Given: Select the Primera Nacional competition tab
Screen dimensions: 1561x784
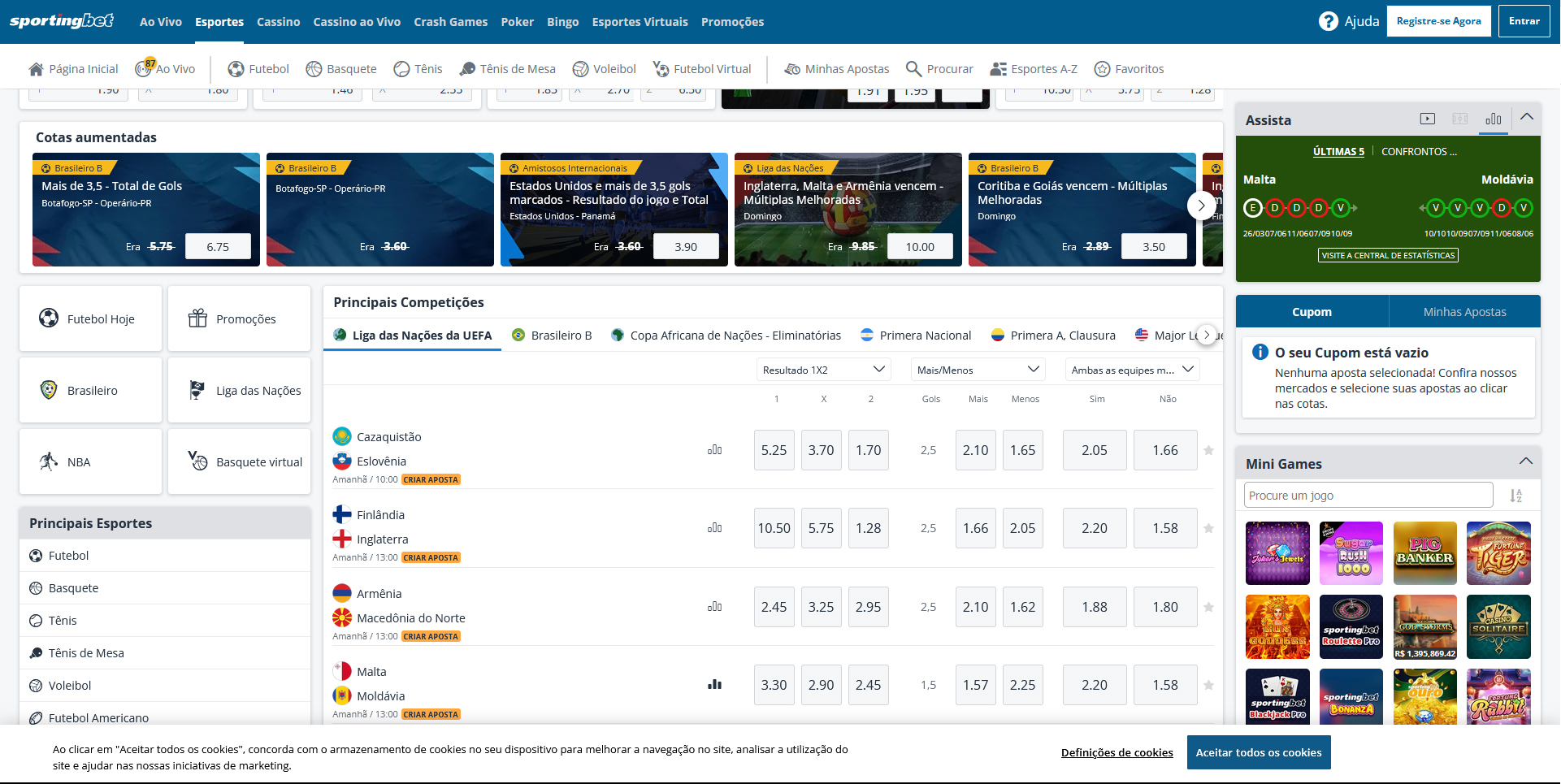Looking at the screenshot, I should pyautogui.click(x=916, y=335).
